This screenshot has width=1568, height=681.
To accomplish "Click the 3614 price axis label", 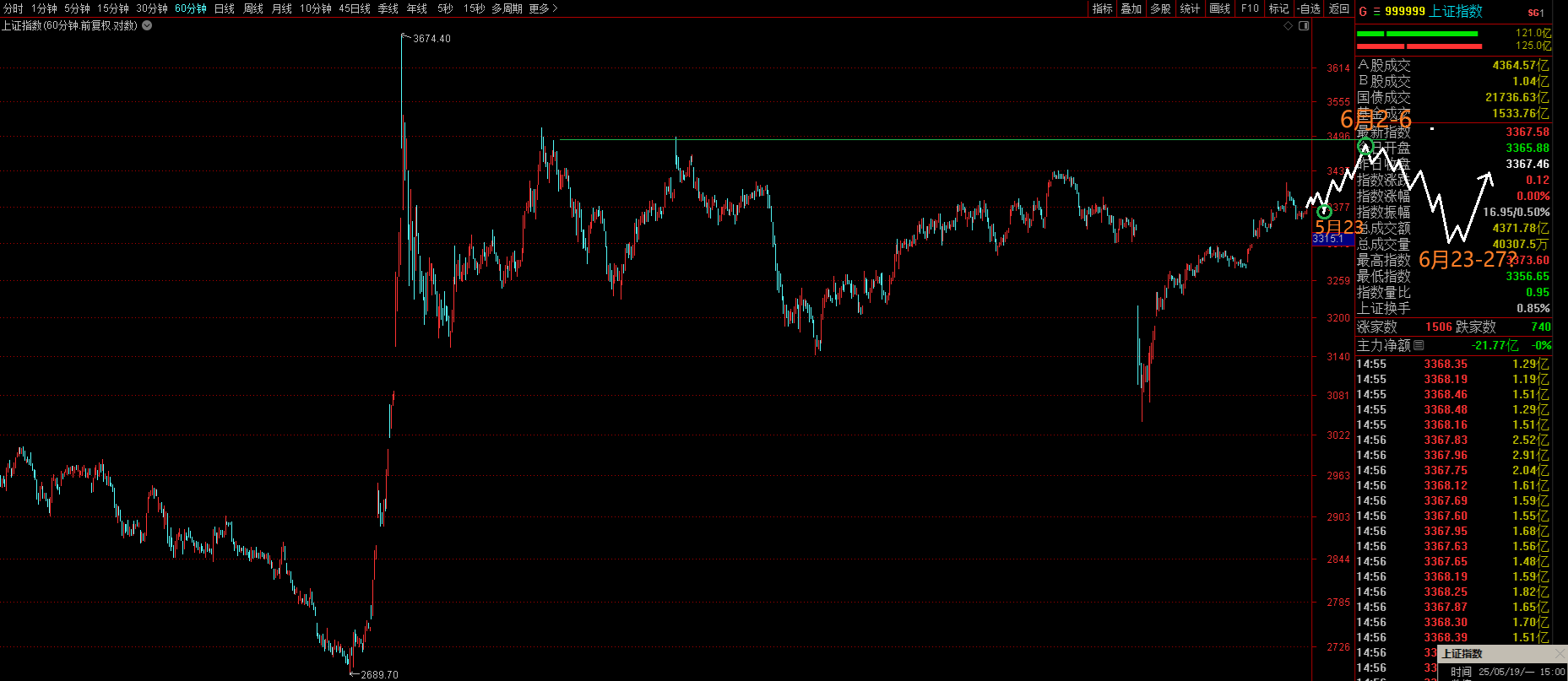I will coord(1338,68).
